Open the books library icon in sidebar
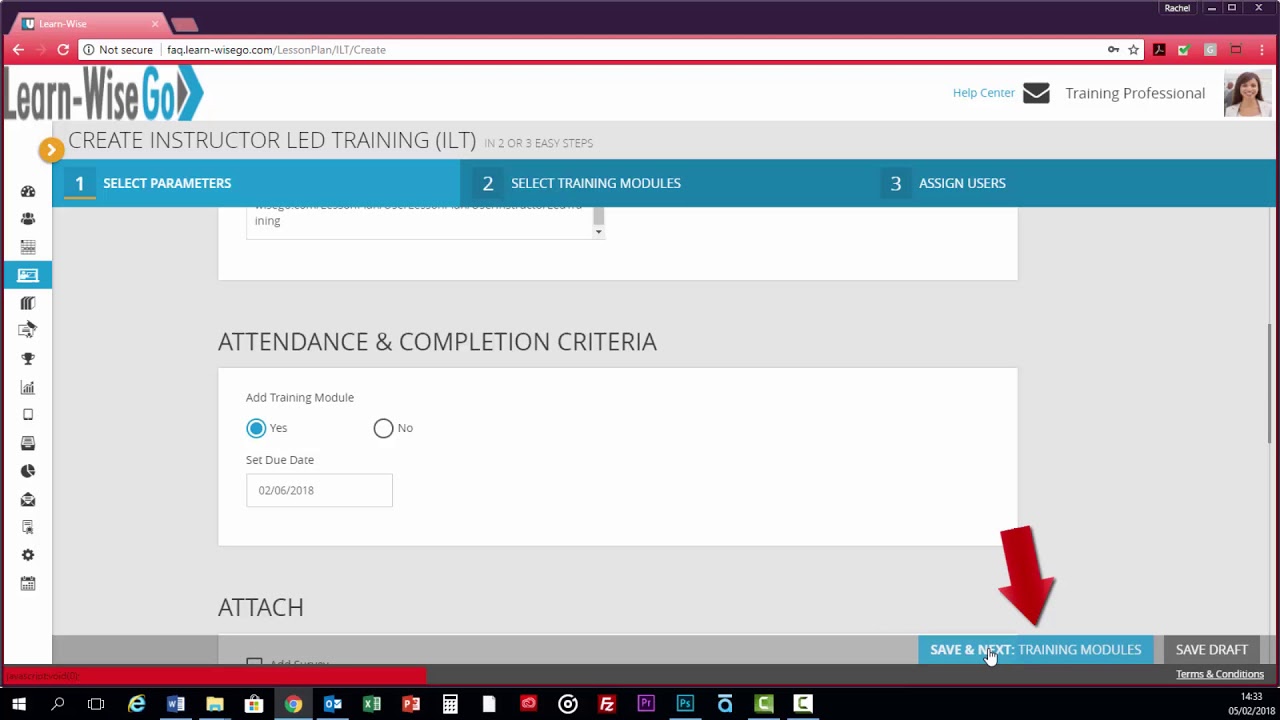The image size is (1280, 720). click(28, 303)
